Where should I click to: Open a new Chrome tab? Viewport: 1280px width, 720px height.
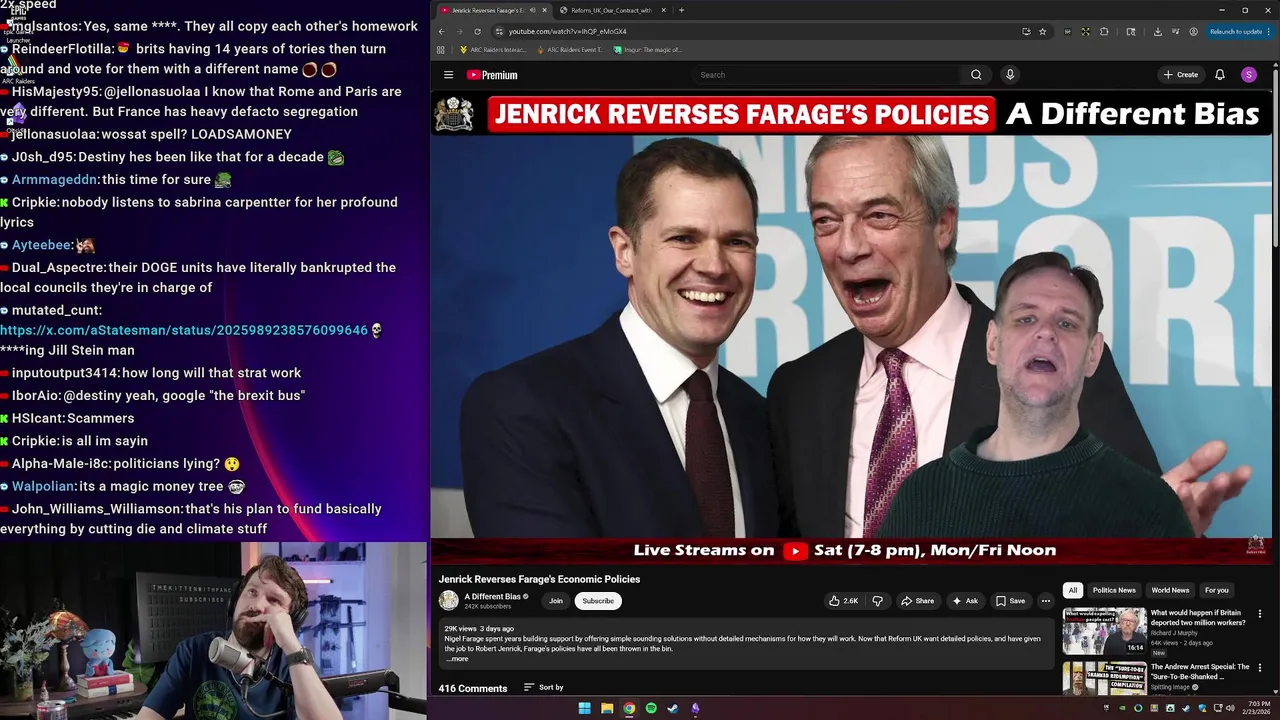[681, 10]
